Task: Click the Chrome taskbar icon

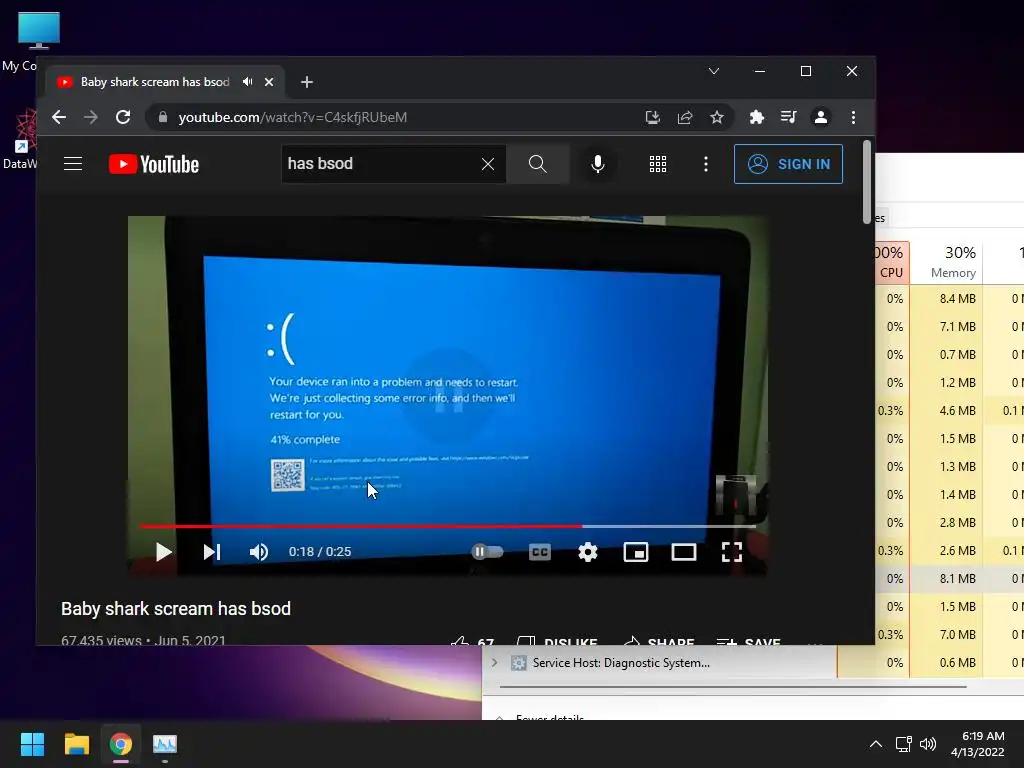Action: [121, 744]
